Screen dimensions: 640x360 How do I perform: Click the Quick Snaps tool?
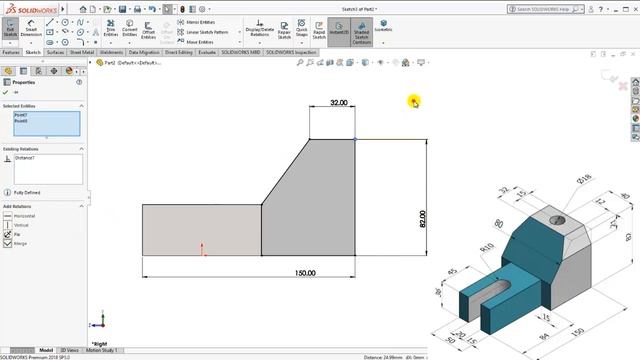coord(302,27)
